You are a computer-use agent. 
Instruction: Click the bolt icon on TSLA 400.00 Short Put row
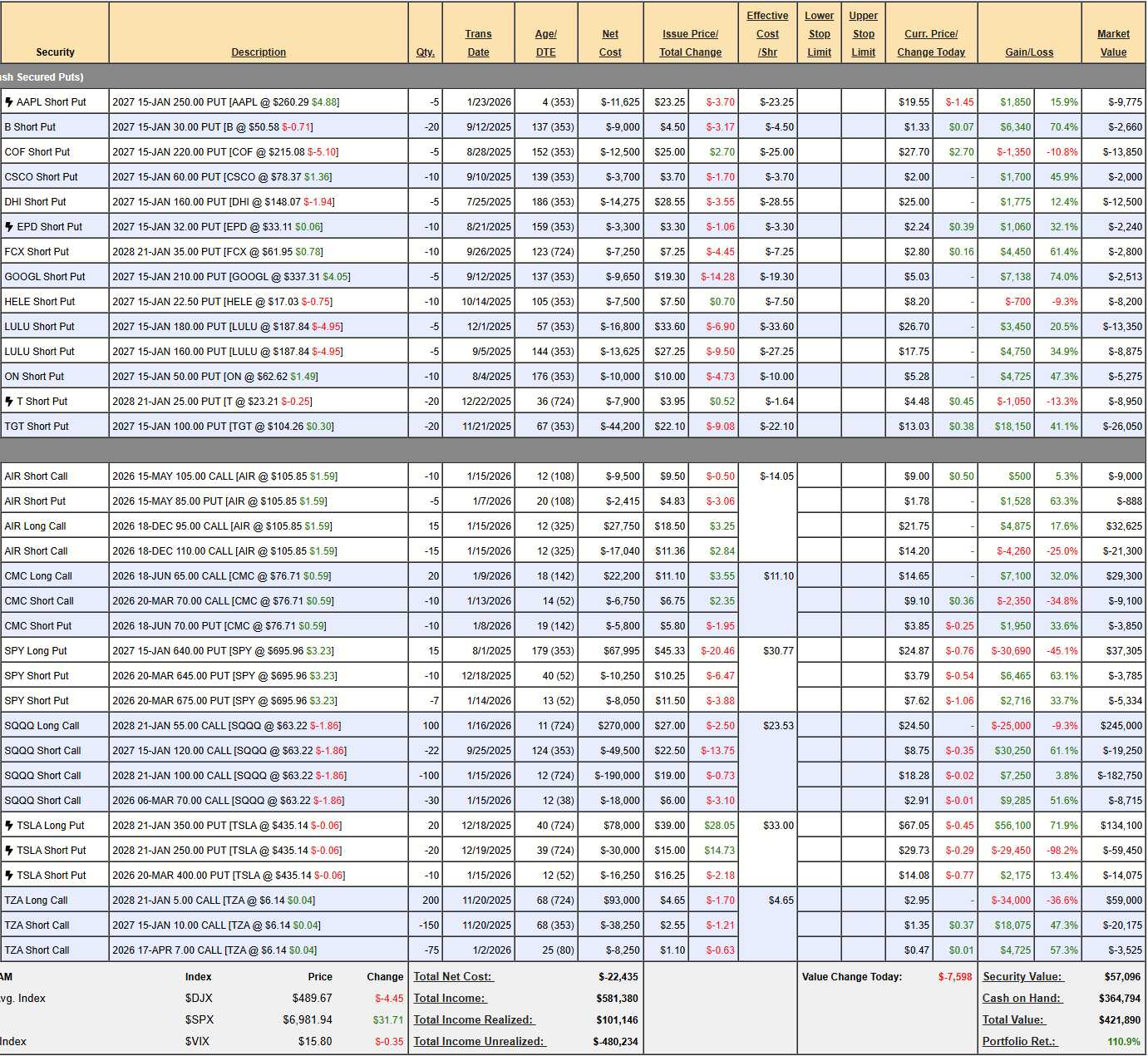(9, 876)
